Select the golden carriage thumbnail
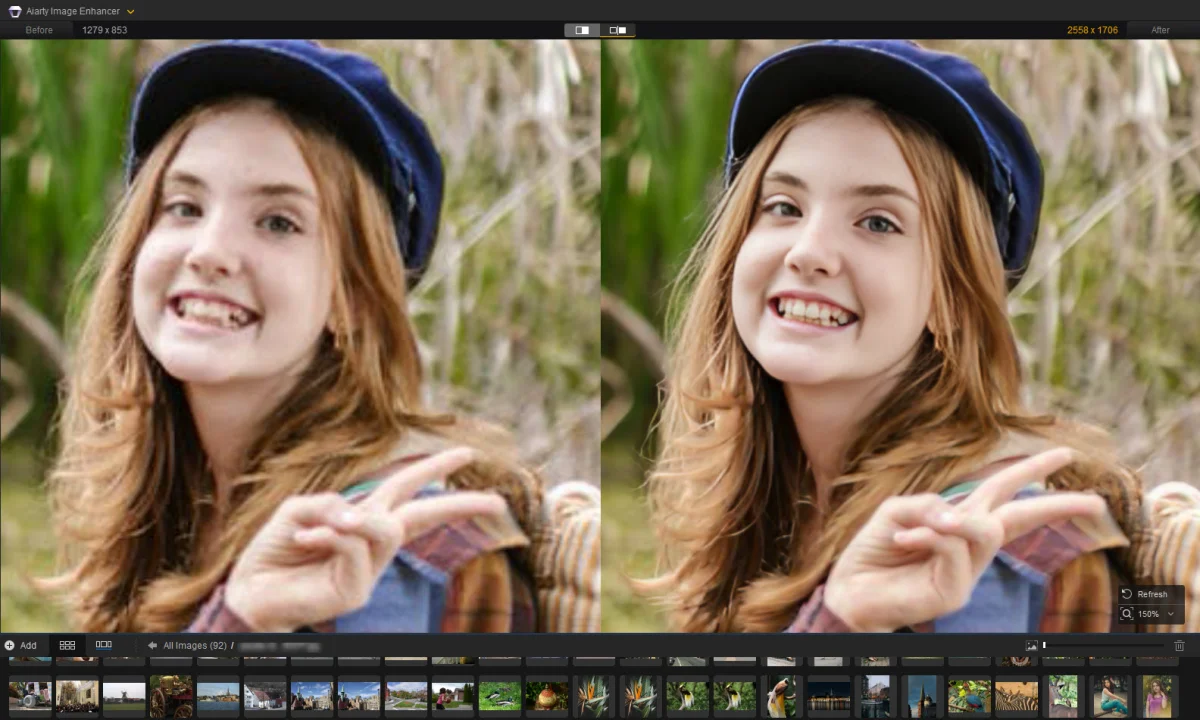Viewport: 1200px width, 720px height. [171, 695]
